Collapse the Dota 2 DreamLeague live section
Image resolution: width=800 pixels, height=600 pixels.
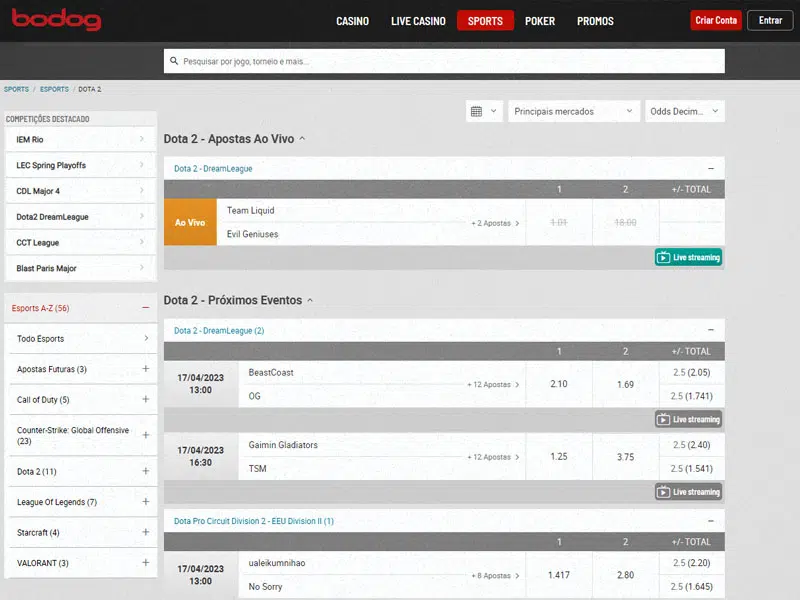coord(710,169)
